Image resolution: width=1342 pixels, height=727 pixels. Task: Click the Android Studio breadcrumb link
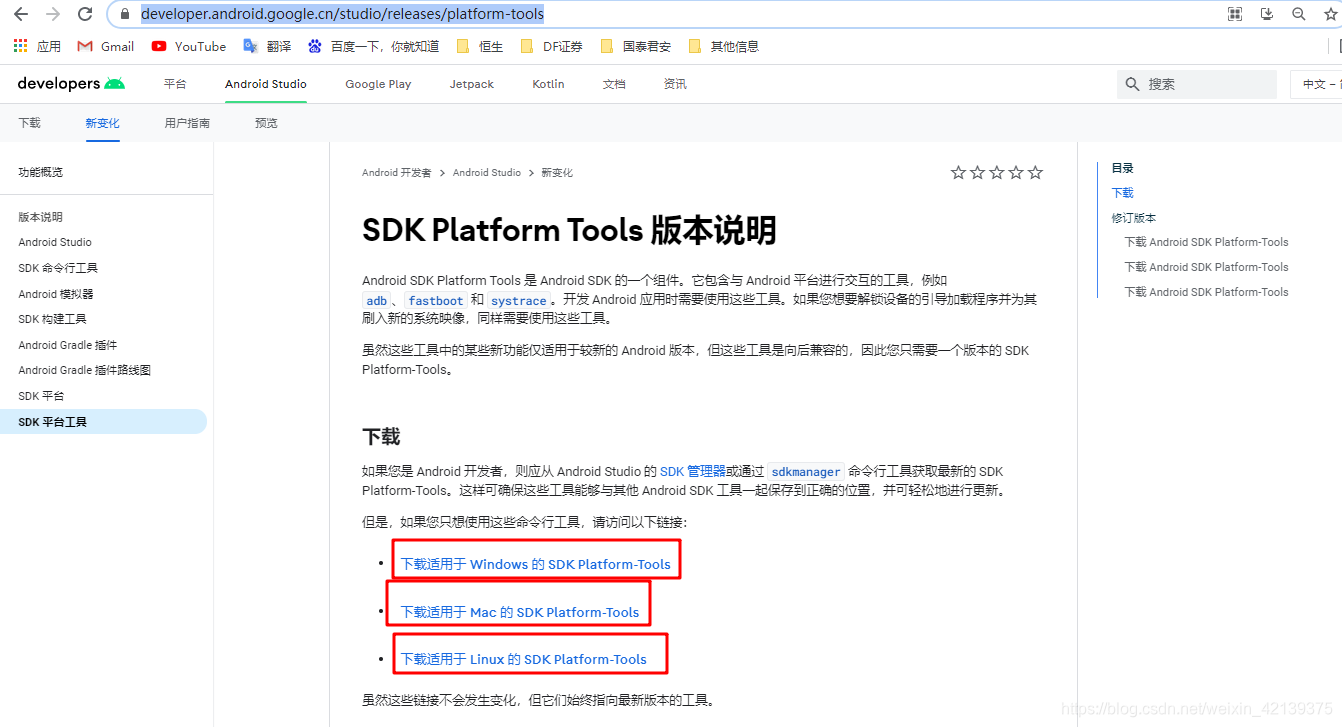coord(487,172)
